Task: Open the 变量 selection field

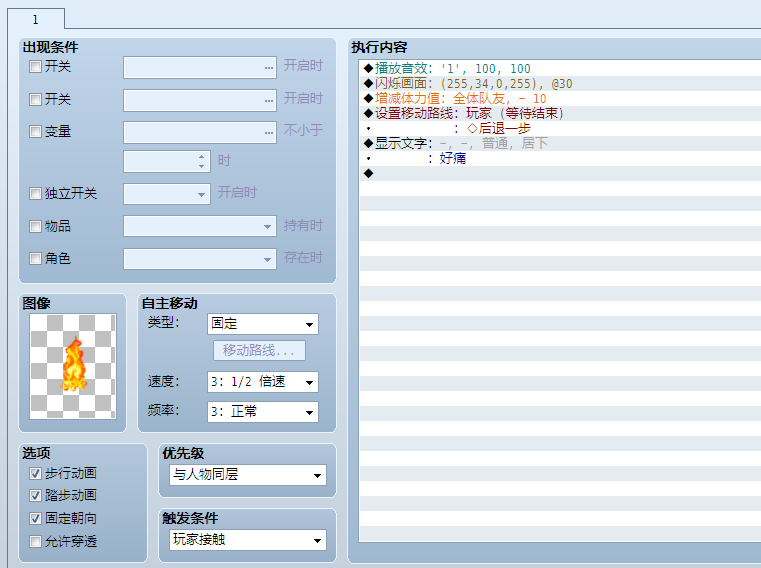Action: (x=200, y=133)
